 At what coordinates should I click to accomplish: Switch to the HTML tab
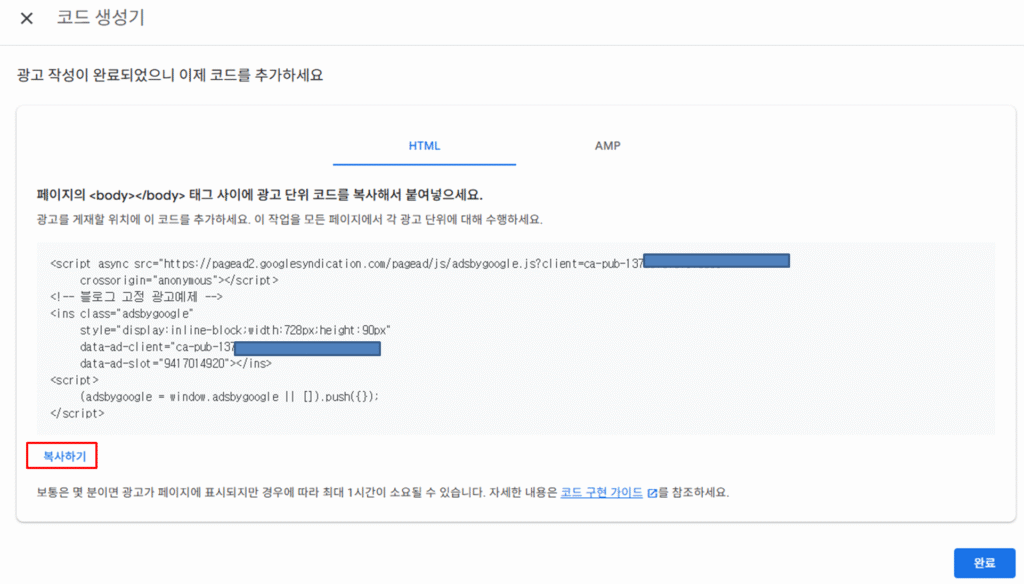424,146
